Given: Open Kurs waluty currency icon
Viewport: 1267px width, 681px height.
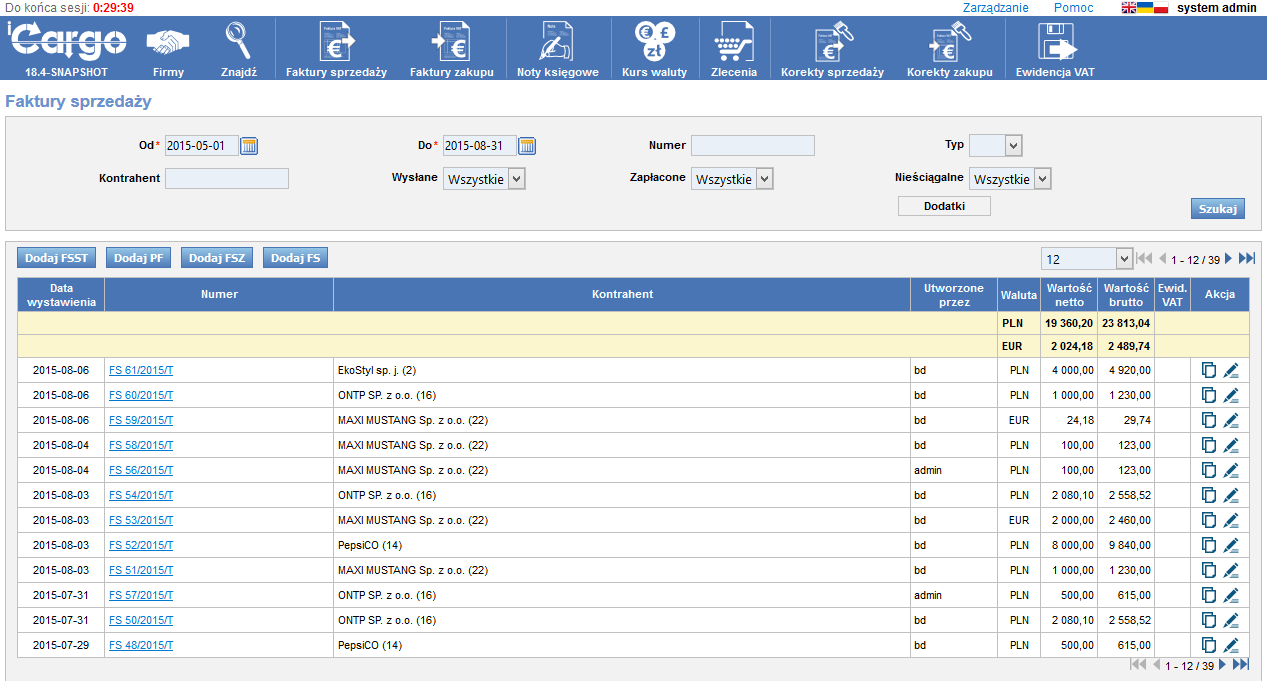Looking at the screenshot, I should [x=655, y=42].
